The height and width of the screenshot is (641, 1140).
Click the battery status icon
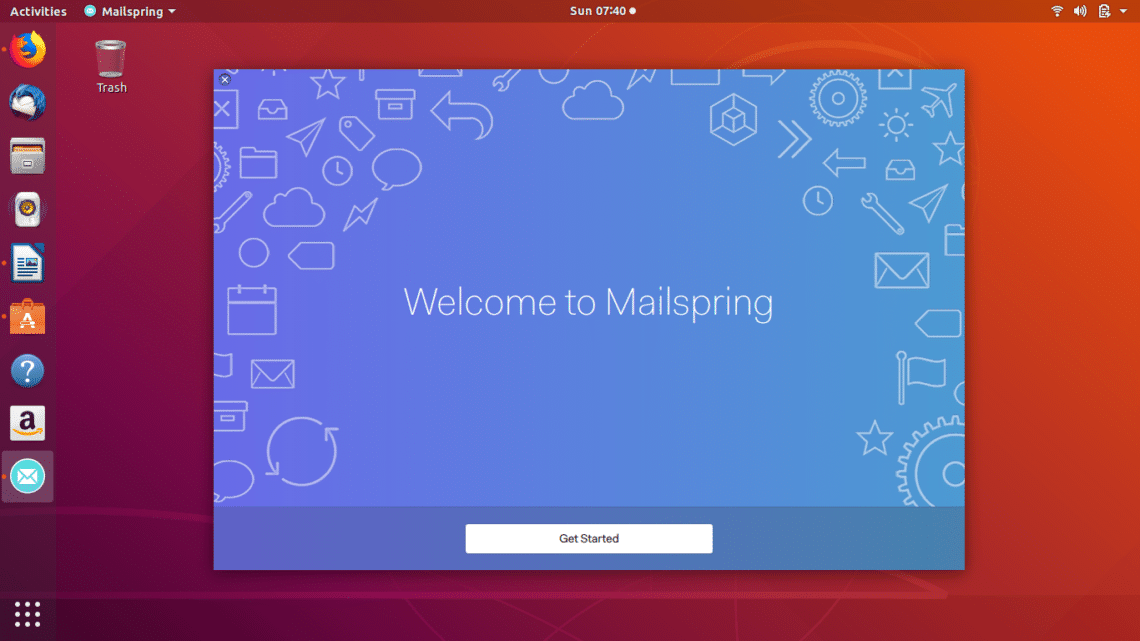(1104, 11)
